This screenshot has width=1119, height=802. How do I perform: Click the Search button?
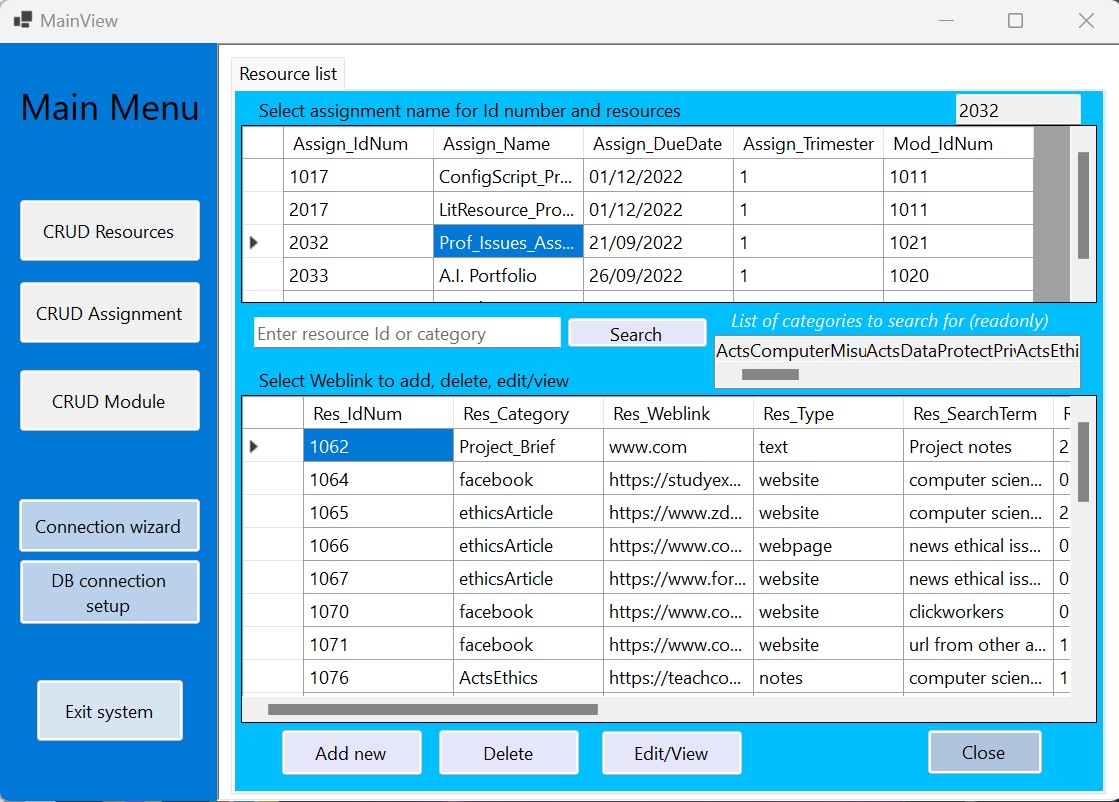(636, 334)
